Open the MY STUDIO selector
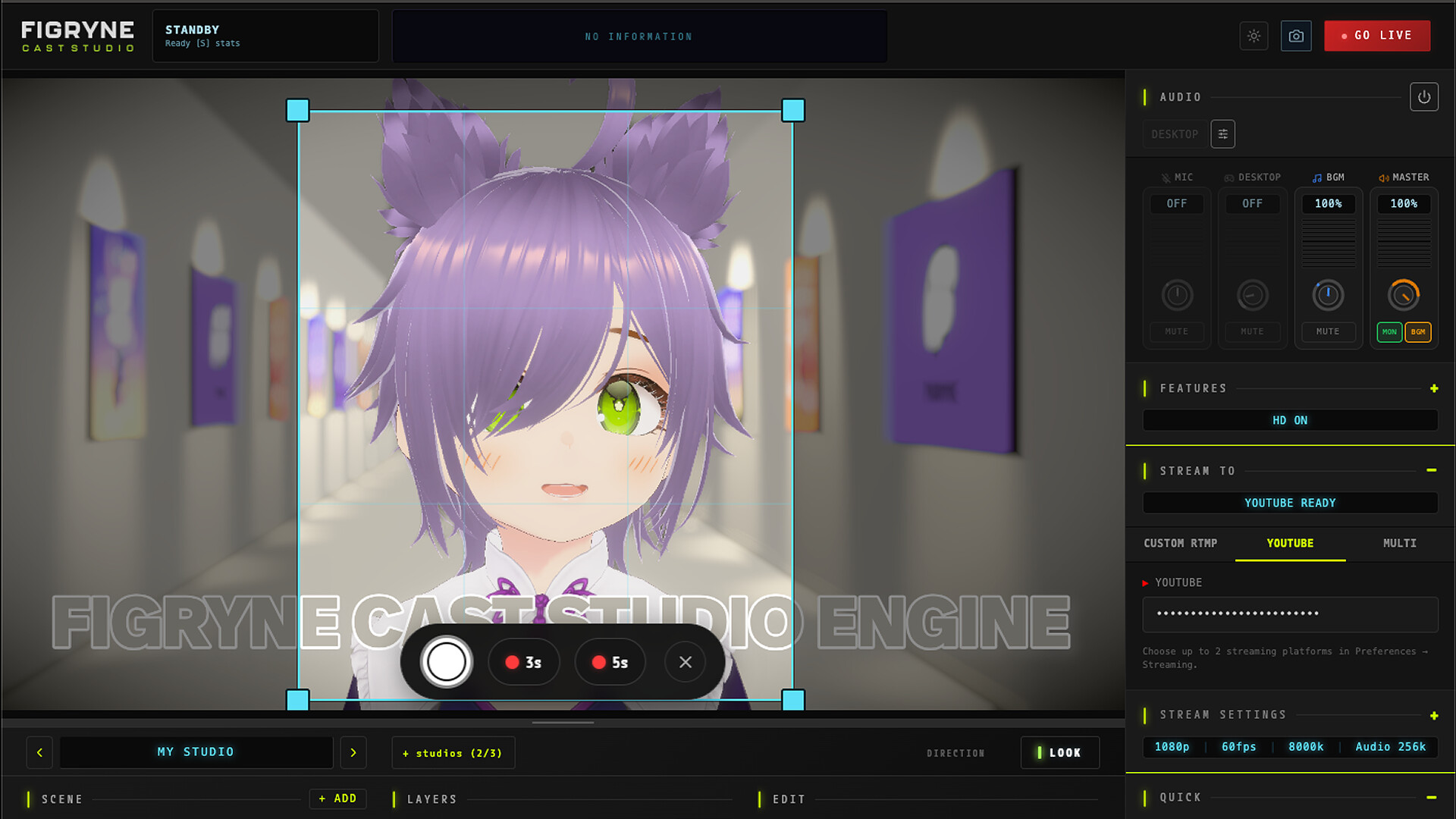Screen dimensions: 1456x819 (x=196, y=752)
